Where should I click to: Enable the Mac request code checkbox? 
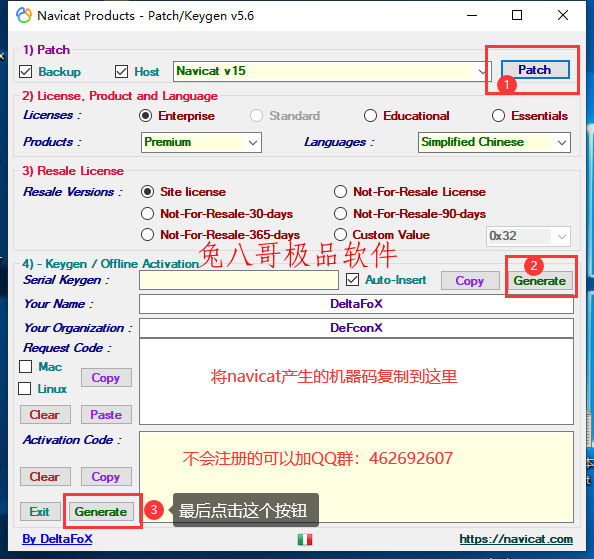coord(25,366)
